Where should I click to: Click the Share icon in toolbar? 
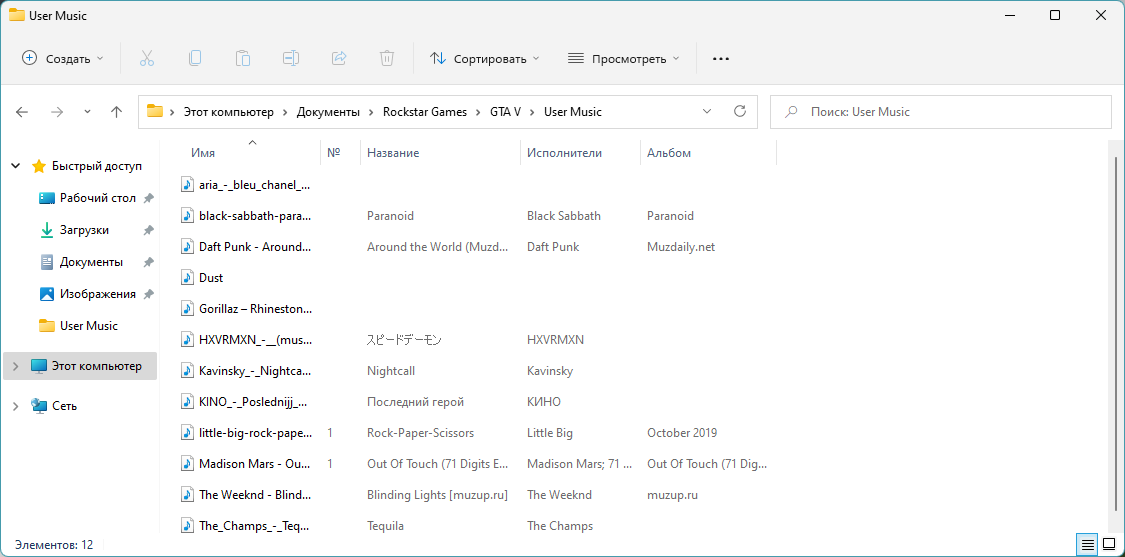click(x=339, y=59)
